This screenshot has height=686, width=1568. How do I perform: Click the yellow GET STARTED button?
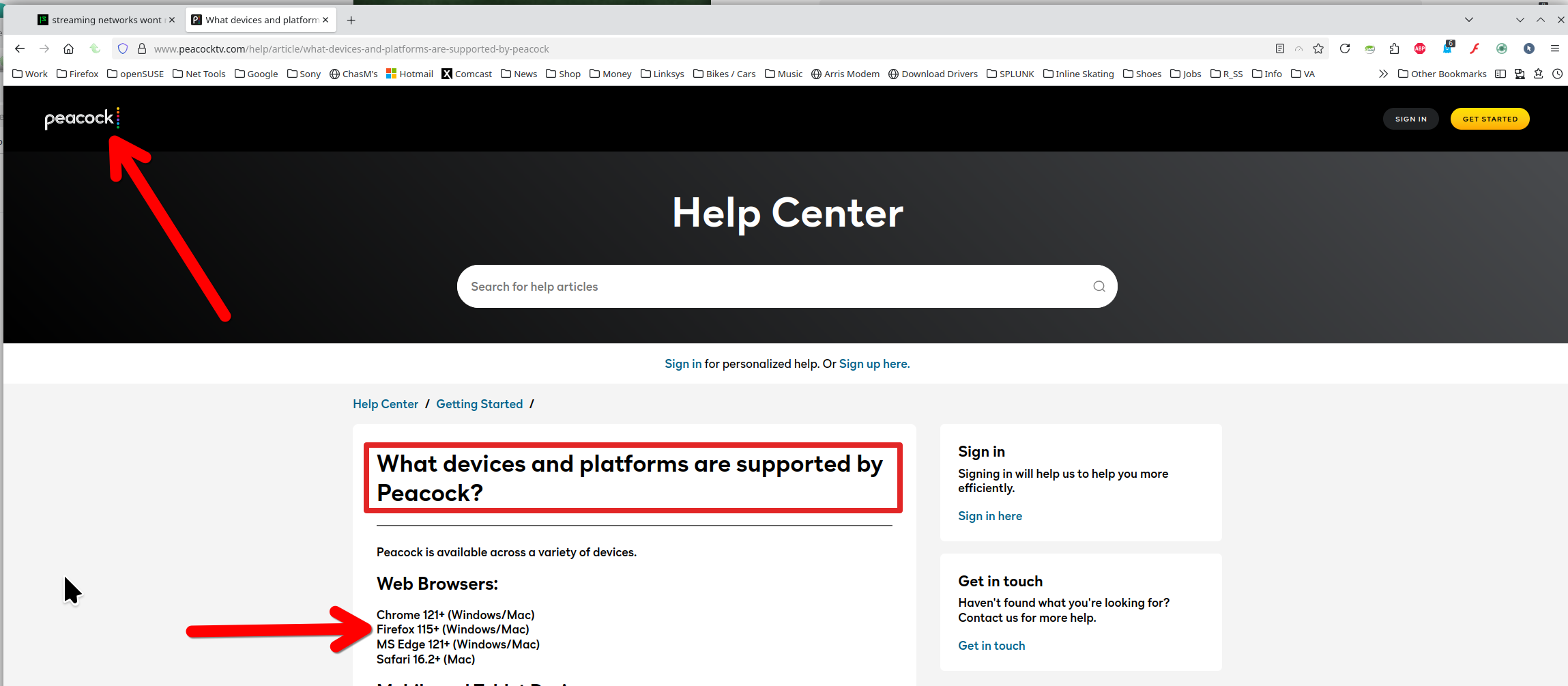tap(1490, 119)
